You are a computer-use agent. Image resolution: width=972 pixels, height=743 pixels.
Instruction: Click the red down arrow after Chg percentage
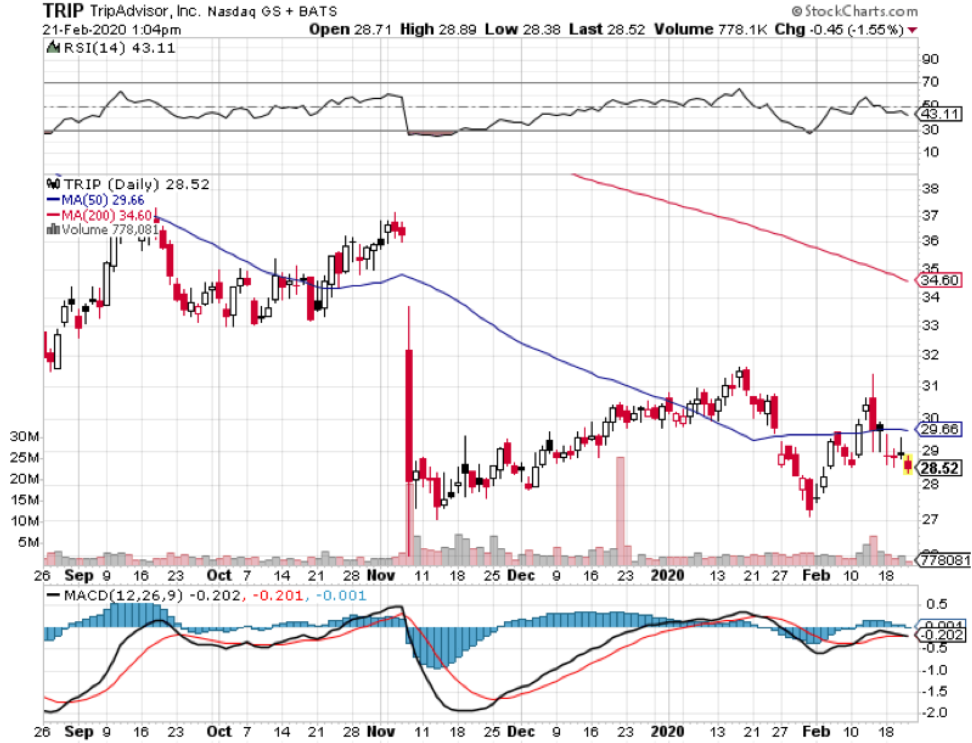click(x=912, y=30)
